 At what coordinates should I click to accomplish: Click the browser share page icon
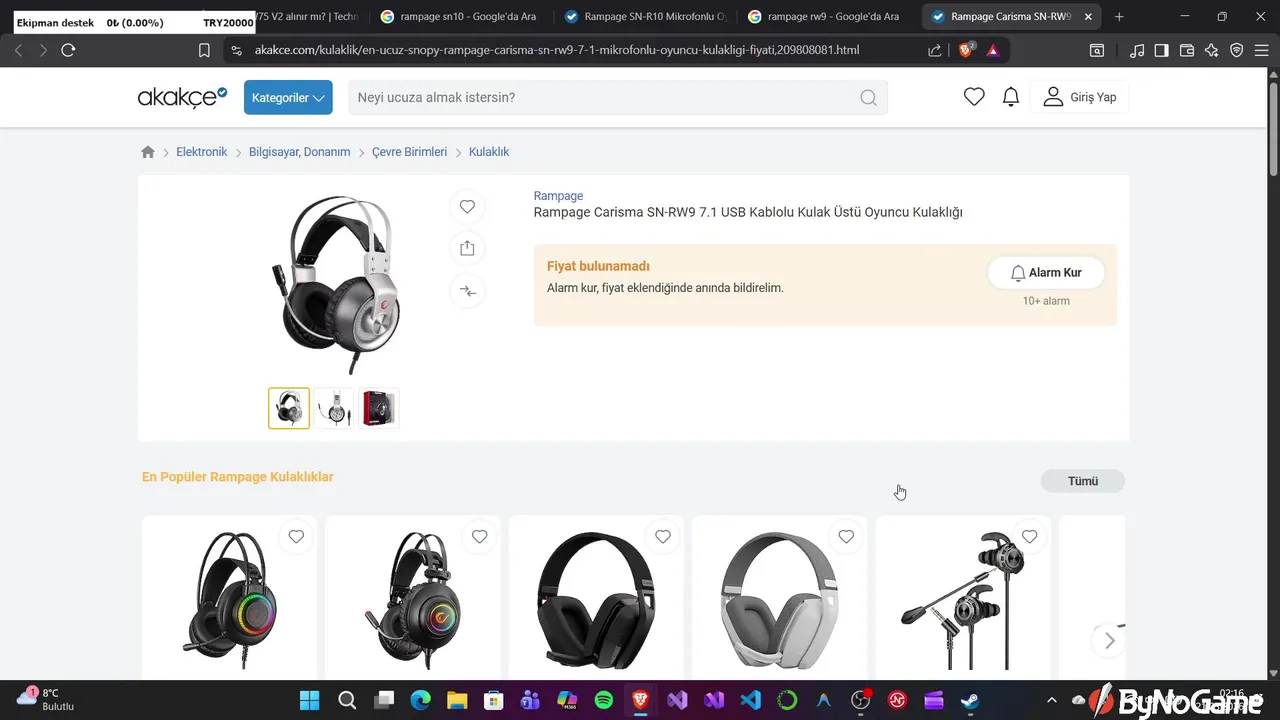click(x=934, y=50)
